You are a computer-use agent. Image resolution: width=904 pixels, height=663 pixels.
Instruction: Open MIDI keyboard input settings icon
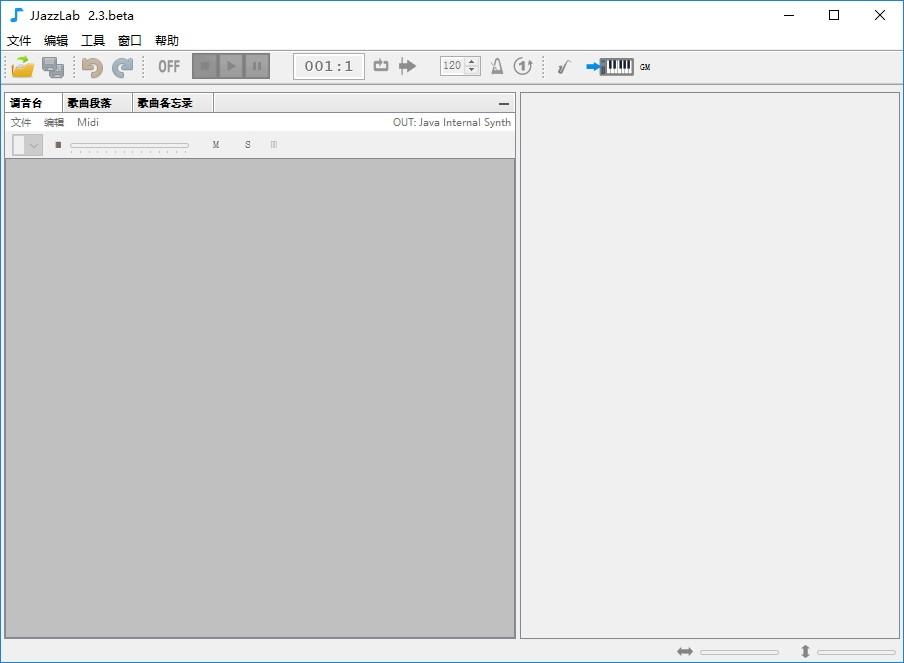(610, 67)
